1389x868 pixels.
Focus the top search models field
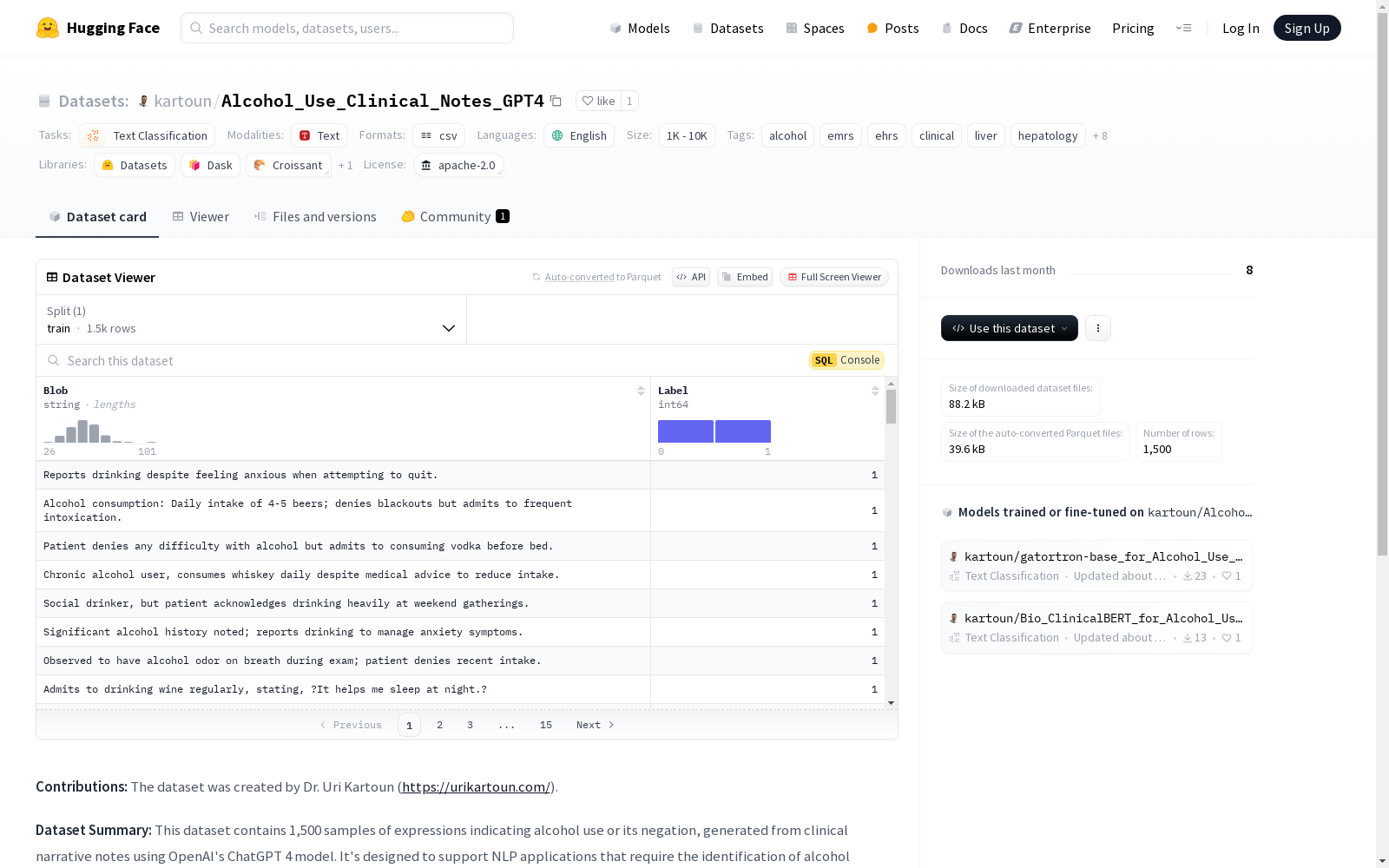click(347, 28)
